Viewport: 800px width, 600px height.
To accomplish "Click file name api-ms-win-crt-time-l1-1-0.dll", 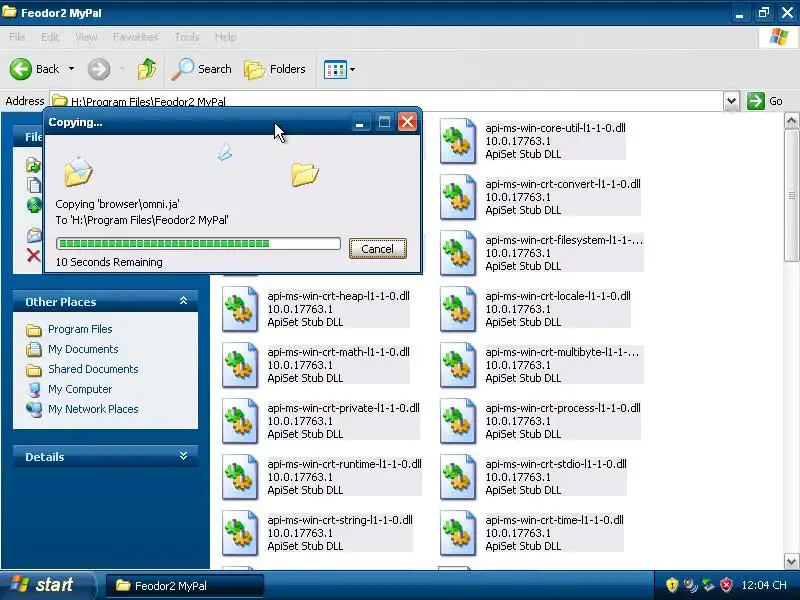I will coord(555,520).
